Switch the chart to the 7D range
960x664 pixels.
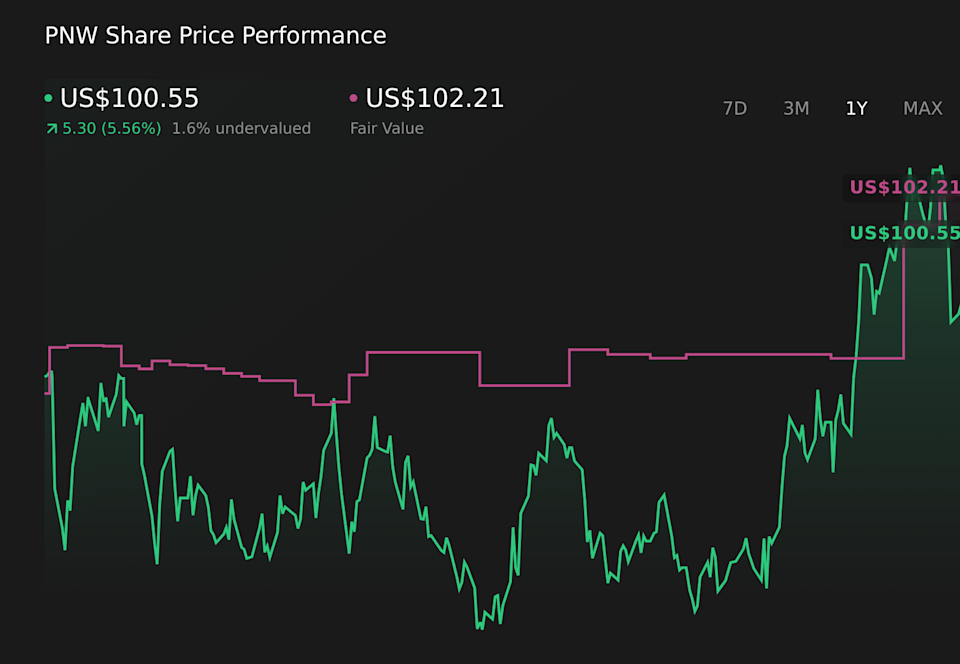click(735, 109)
